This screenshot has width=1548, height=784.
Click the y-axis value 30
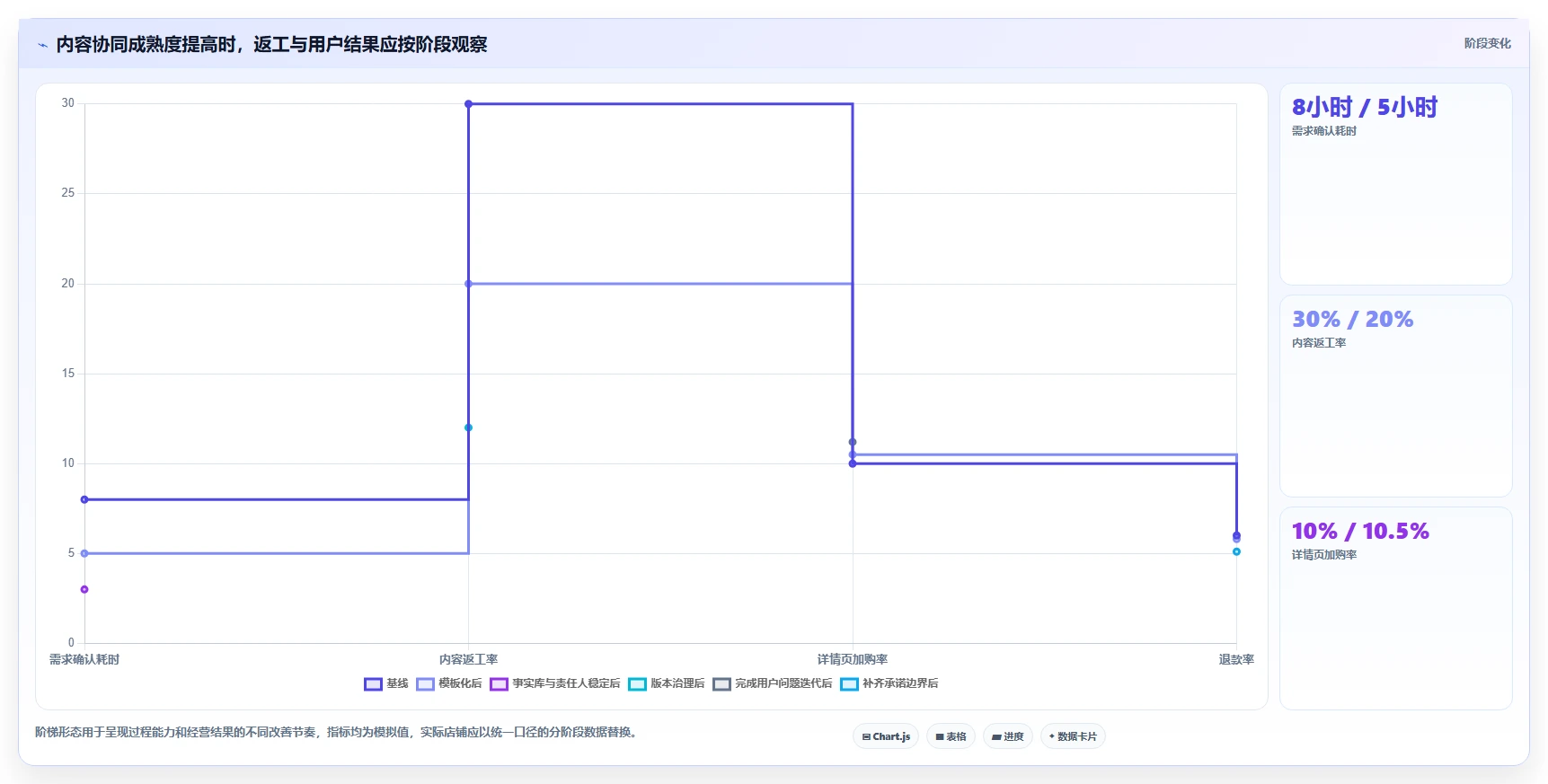pos(68,103)
